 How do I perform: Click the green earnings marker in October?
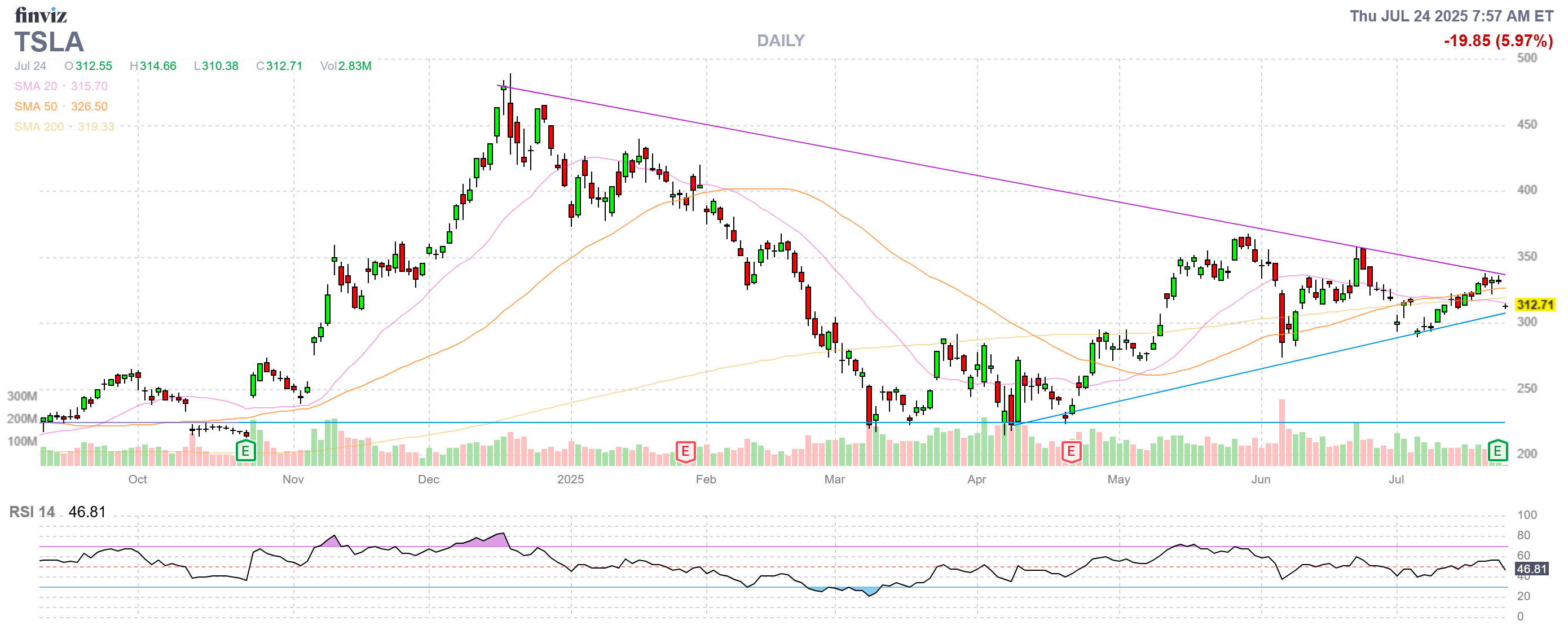tap(245, 451)
